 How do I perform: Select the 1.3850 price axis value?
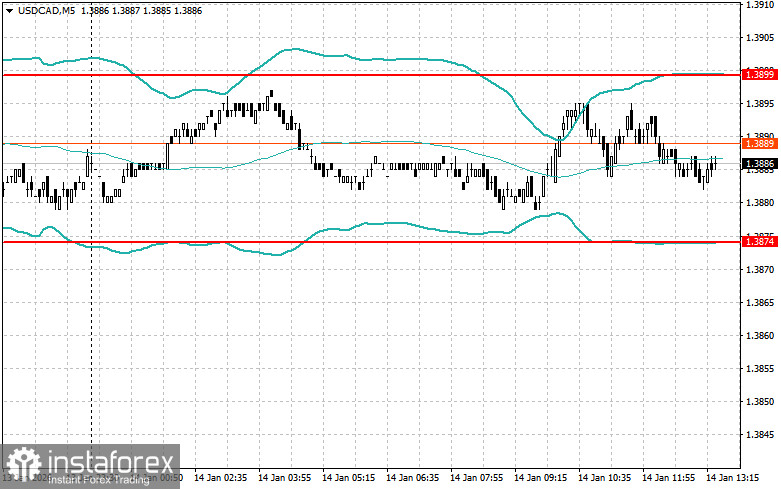coord(760,401)
